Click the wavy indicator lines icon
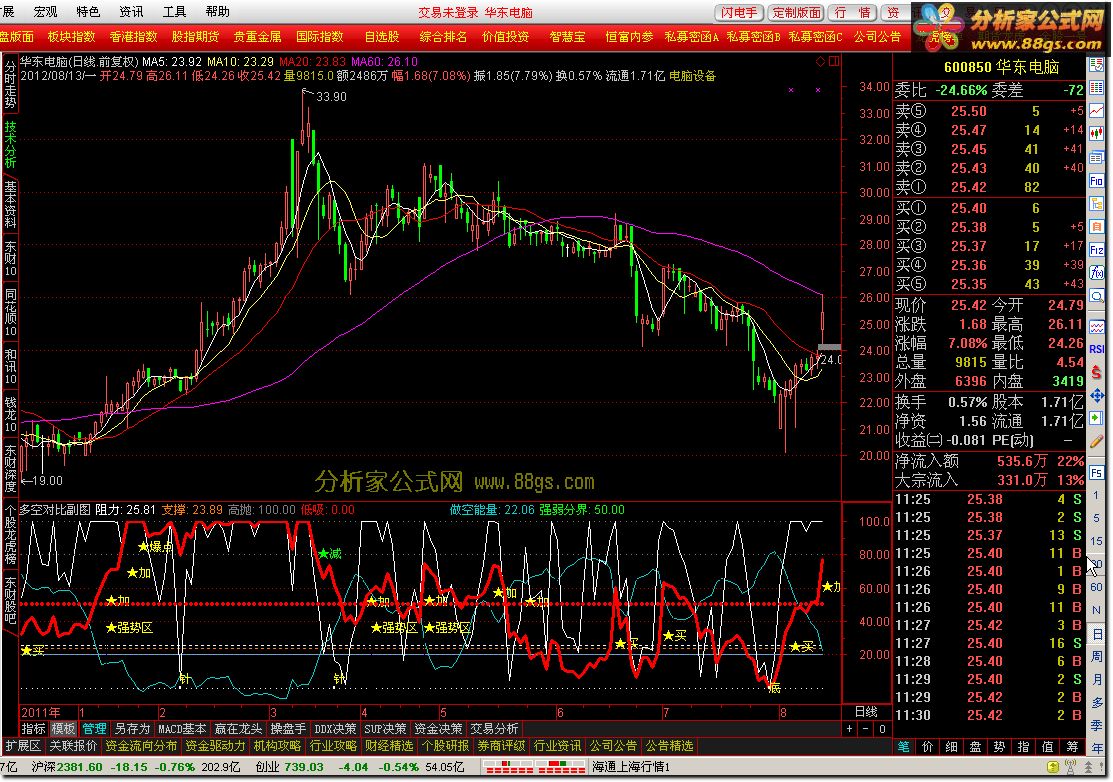This screenshot has width=1113, height=782. click(1097, 326)
